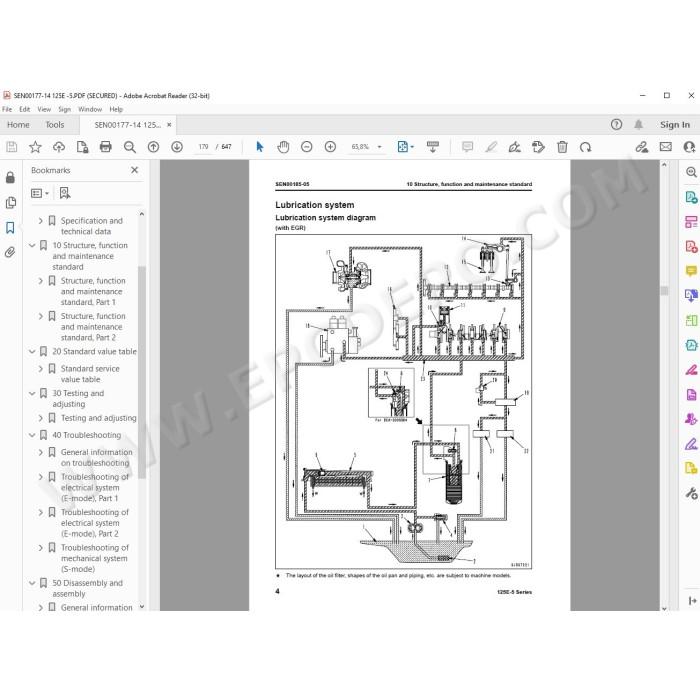Close the Bookmarks panel
The image size is (700, 700).
134,170
